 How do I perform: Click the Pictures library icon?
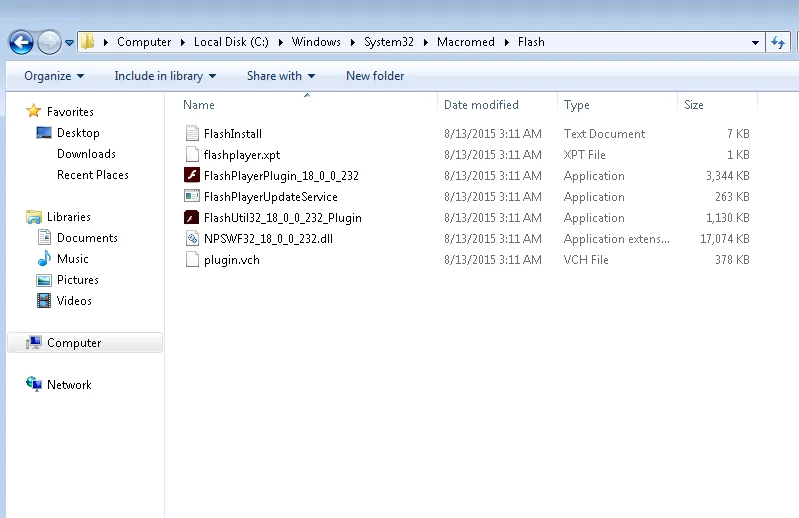click(x=44, y=280)
